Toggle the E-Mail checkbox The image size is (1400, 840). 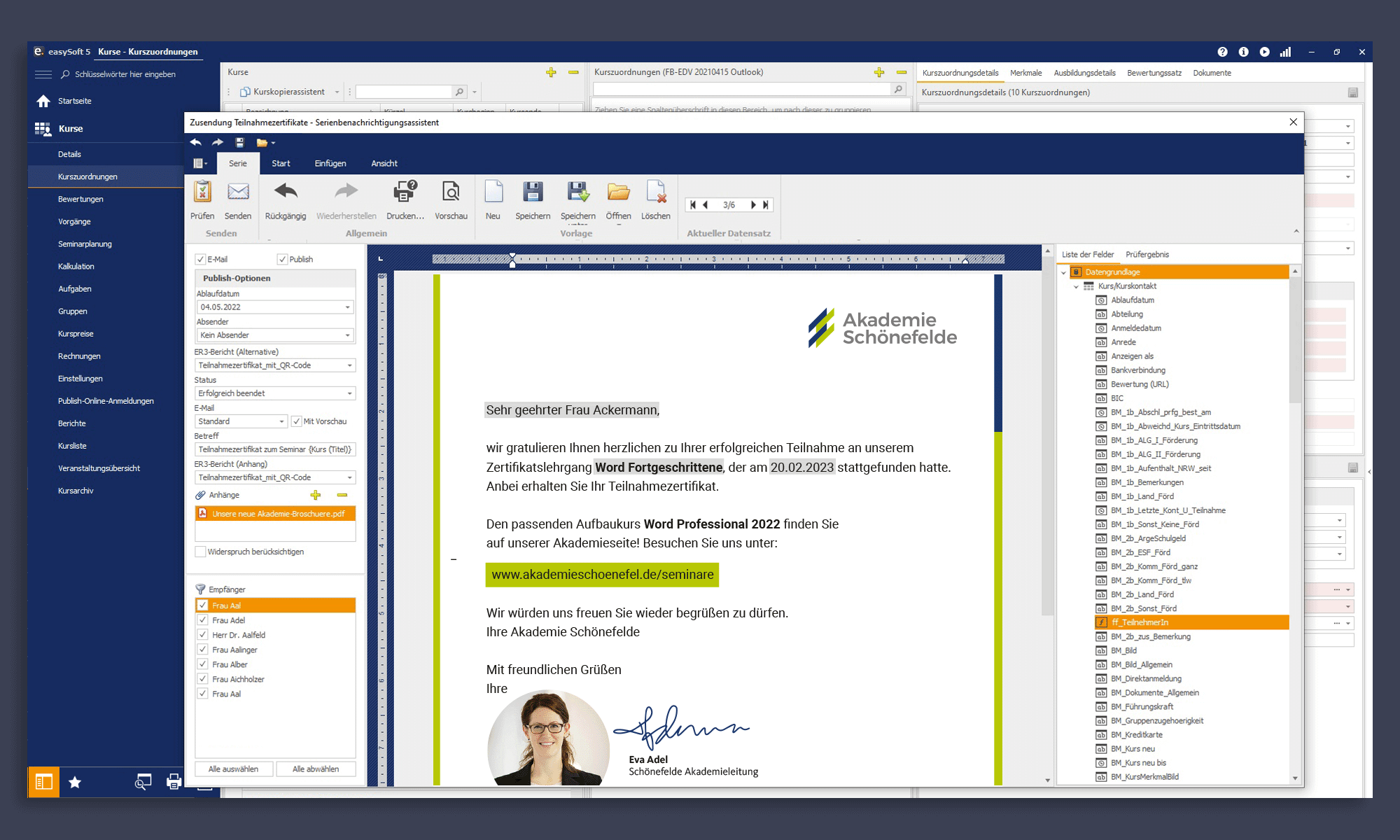tap(200, 259)
